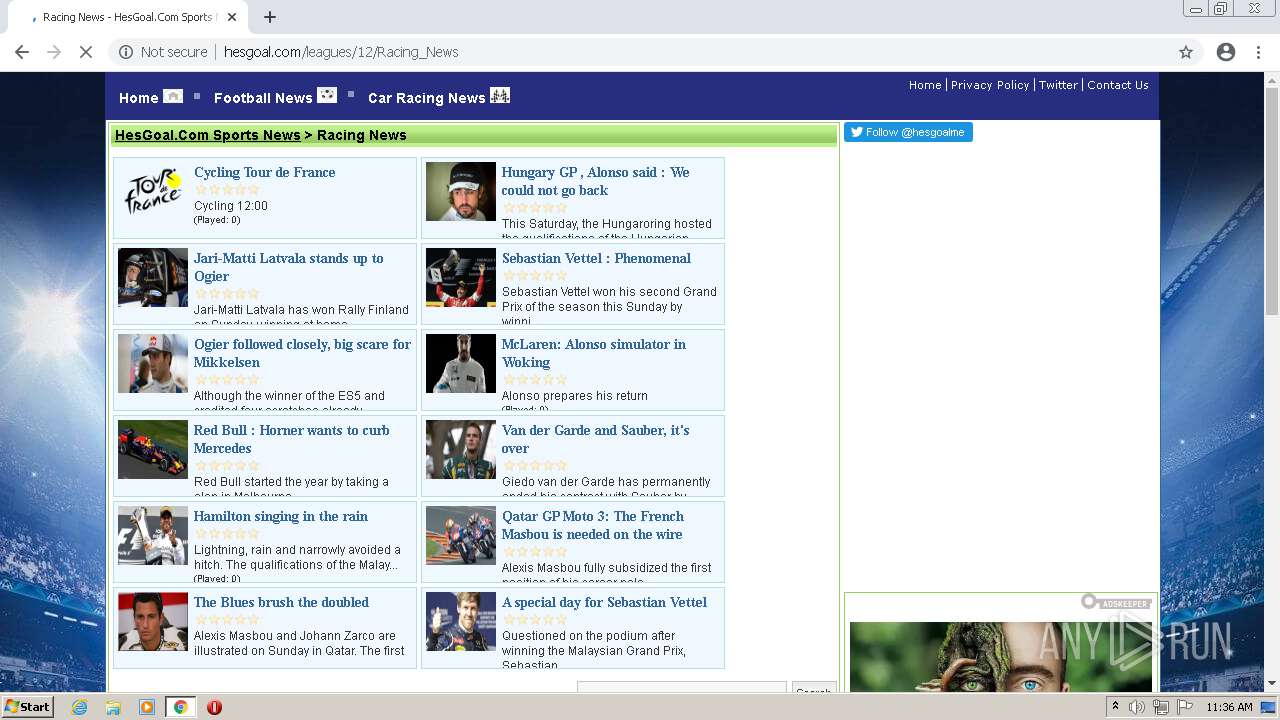The width and height of the screenshot is (1280, 720).
Task: Close the Racing News tab
Action: tap(233, 17)
